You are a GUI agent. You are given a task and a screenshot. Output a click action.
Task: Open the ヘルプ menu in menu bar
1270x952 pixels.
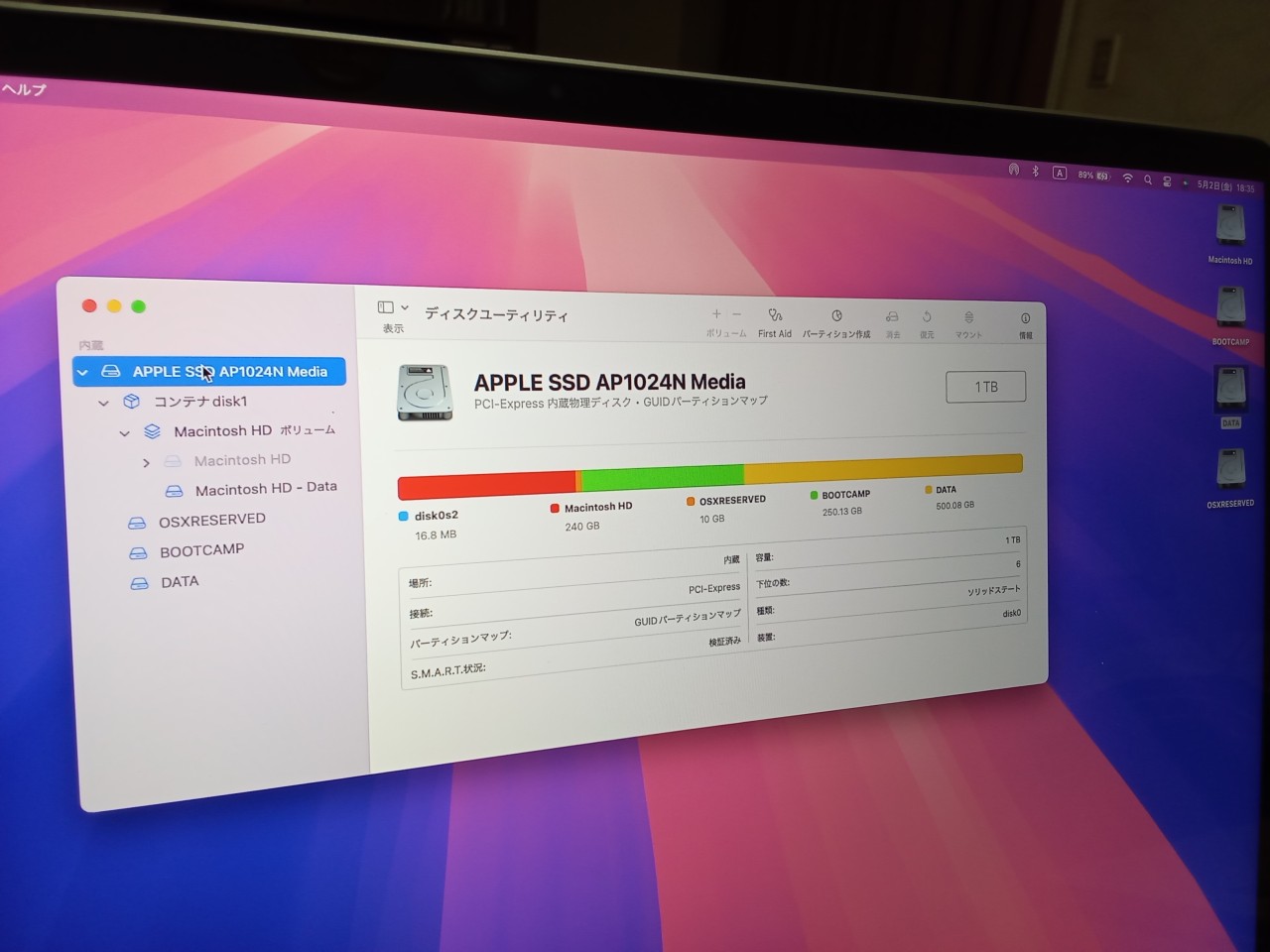24,89
